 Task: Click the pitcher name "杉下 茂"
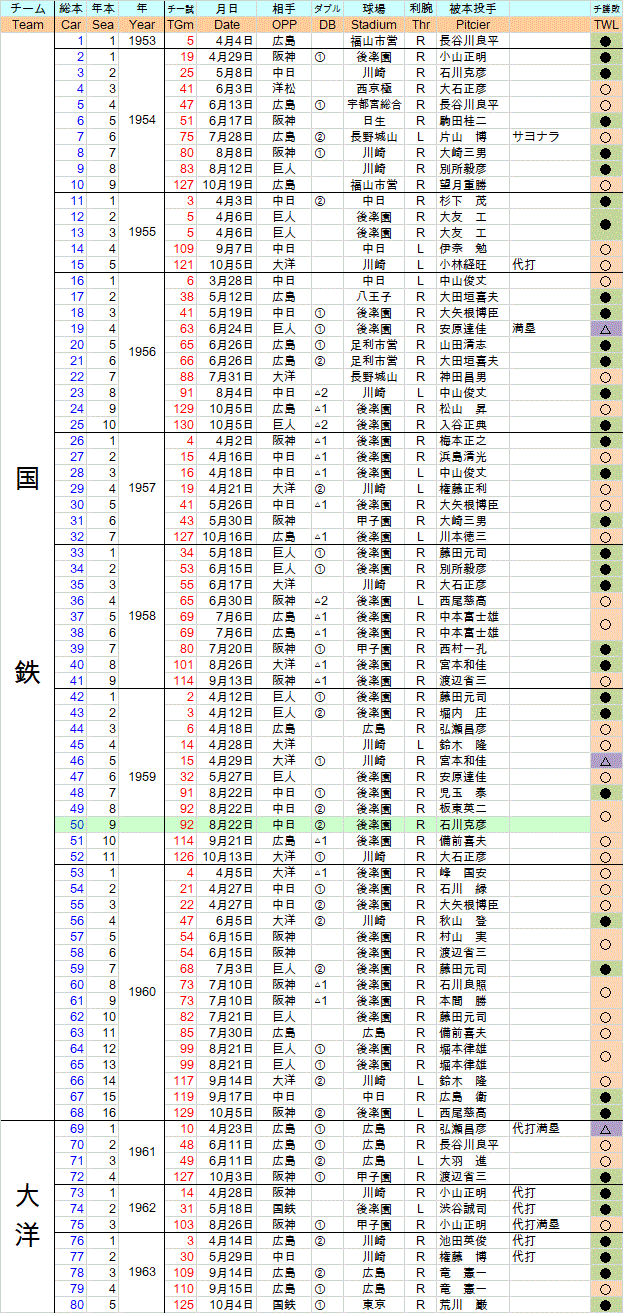tap(464, 200)
